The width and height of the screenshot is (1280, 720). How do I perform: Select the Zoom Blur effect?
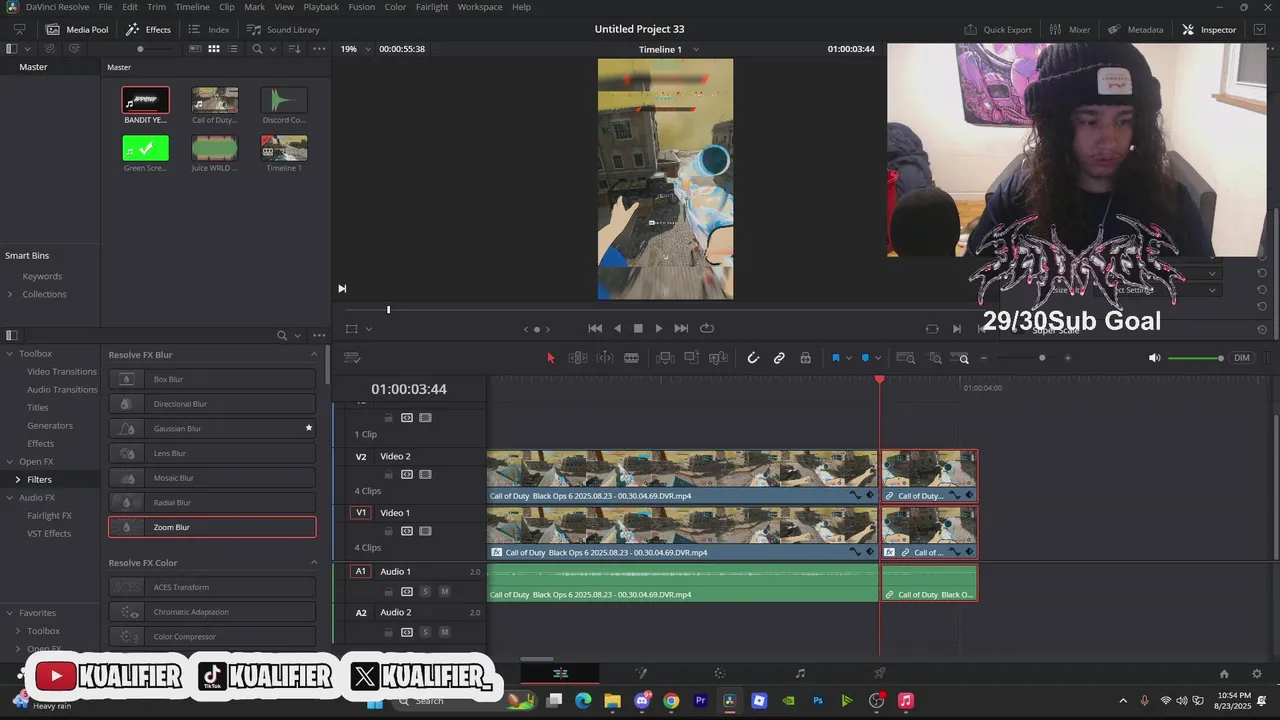pyautogui.click(x=212, y=527)
